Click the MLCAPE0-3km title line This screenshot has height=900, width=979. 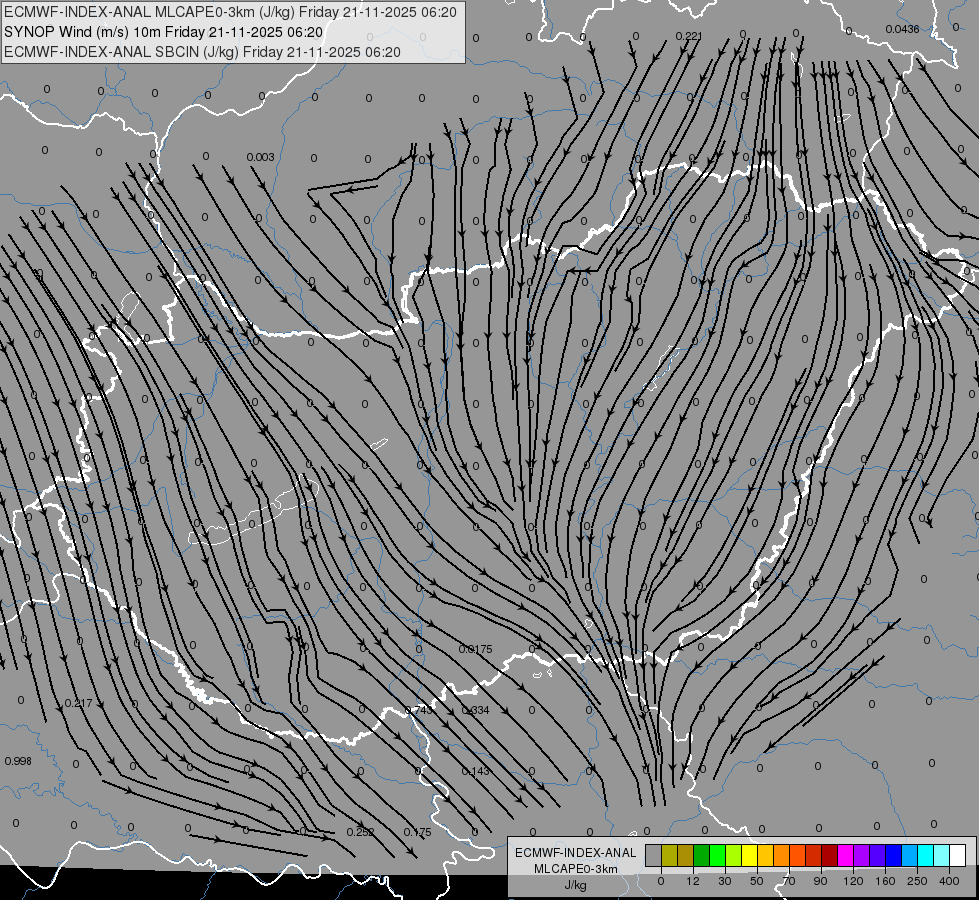[230, 12]
